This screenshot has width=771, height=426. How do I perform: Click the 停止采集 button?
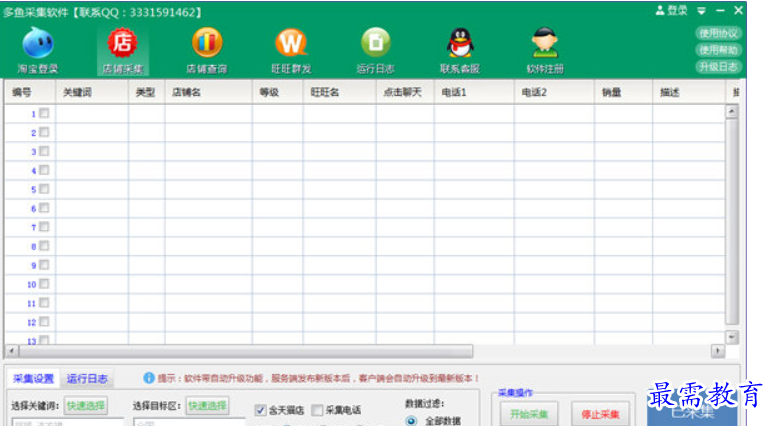[600, 414]
